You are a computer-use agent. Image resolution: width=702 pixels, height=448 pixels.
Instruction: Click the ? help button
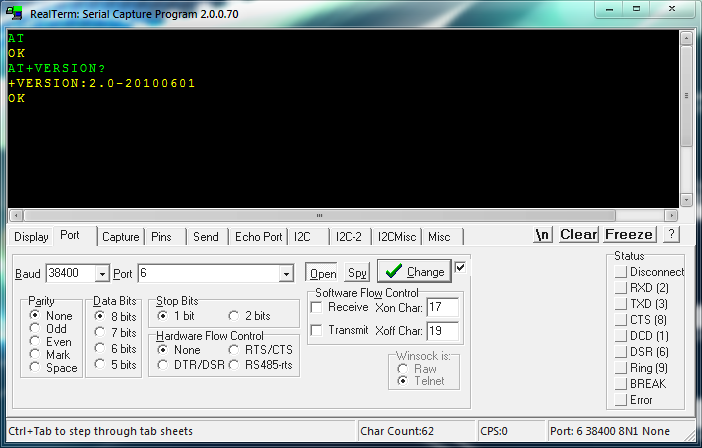(671, 235)
